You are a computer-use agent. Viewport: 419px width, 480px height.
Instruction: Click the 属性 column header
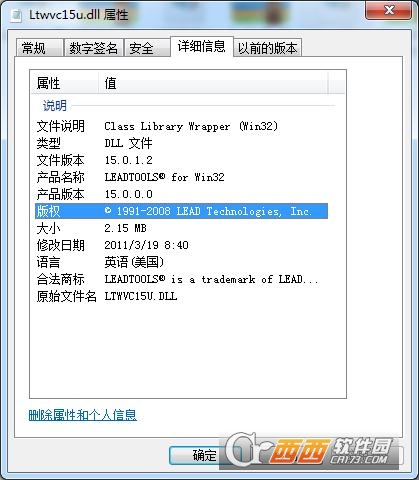[x=65, y=83]
